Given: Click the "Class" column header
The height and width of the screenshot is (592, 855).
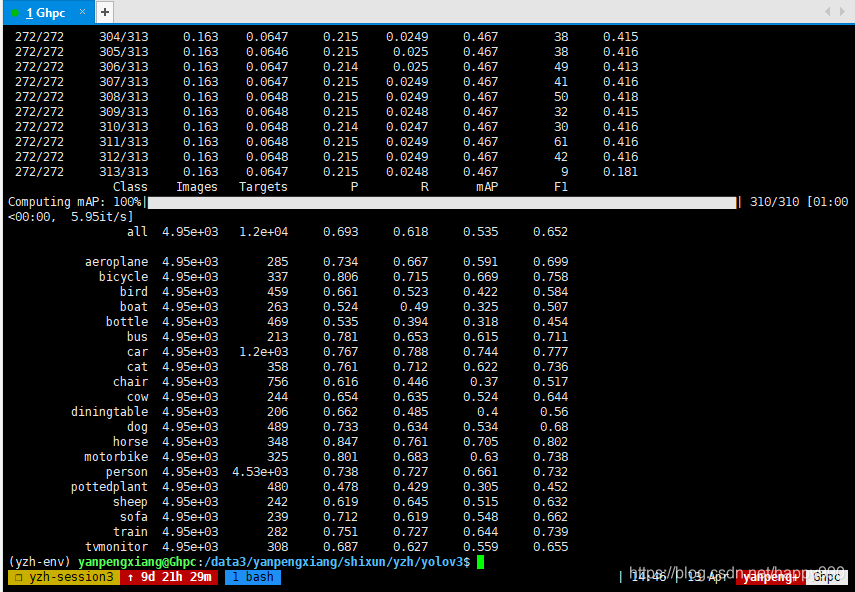Looking at the screenshot, I should click(x=130, y=187).
